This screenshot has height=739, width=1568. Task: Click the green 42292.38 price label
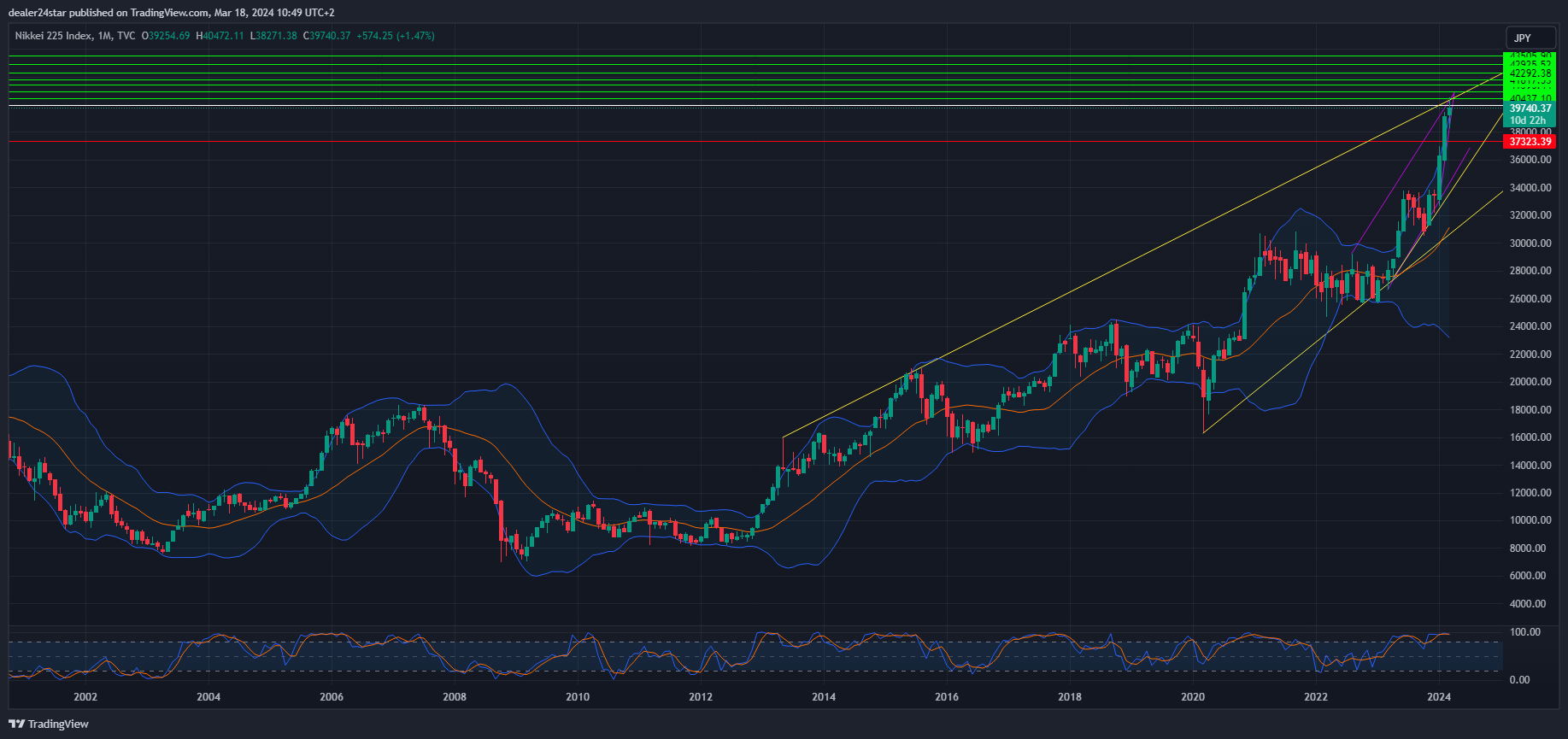pos(1530,73)
